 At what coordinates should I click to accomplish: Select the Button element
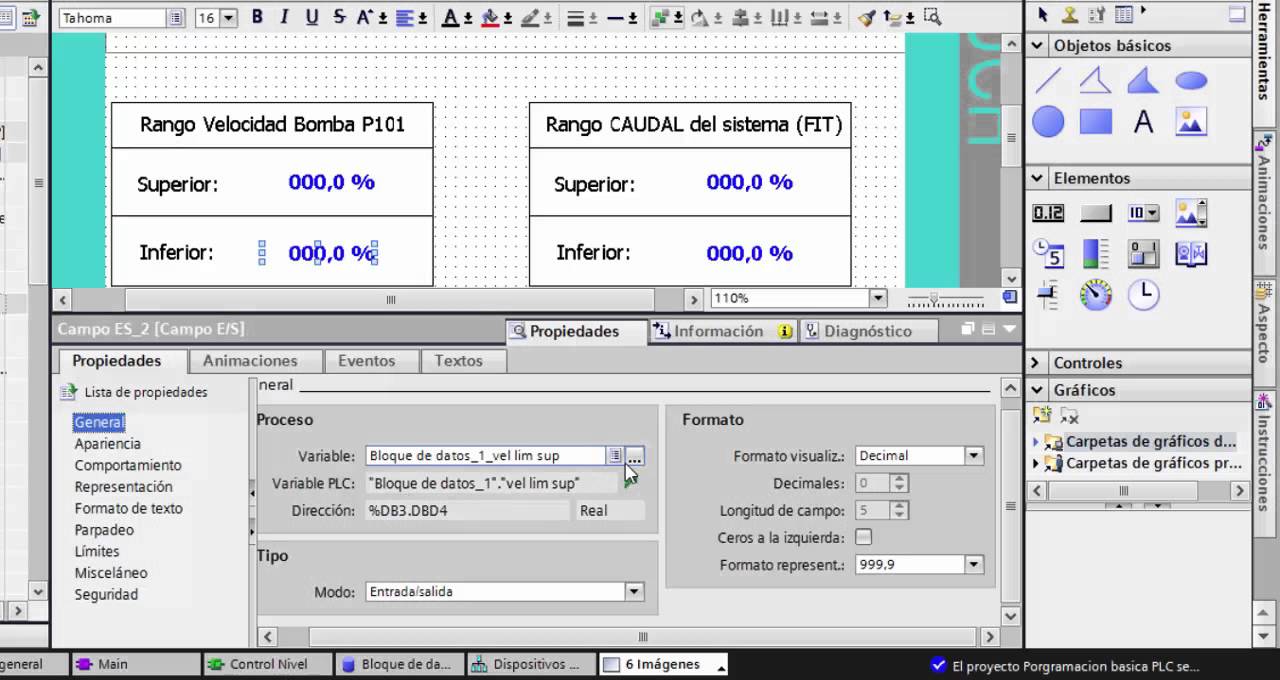(1096, 213)
